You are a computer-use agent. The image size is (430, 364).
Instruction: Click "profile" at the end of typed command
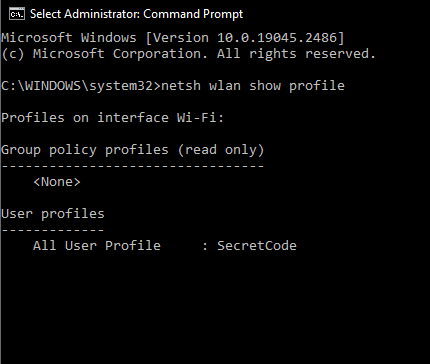coord(317,86)
